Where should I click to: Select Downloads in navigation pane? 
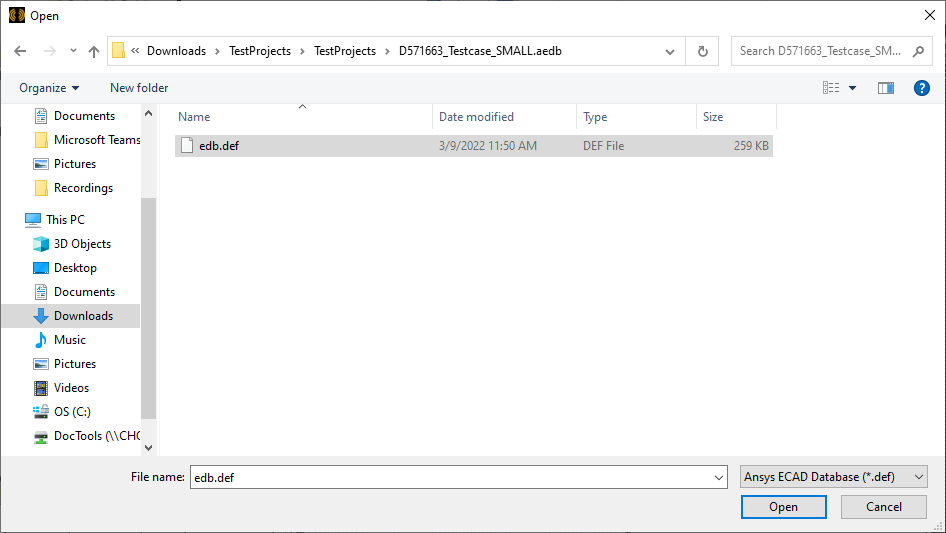(x=71, y=316)
